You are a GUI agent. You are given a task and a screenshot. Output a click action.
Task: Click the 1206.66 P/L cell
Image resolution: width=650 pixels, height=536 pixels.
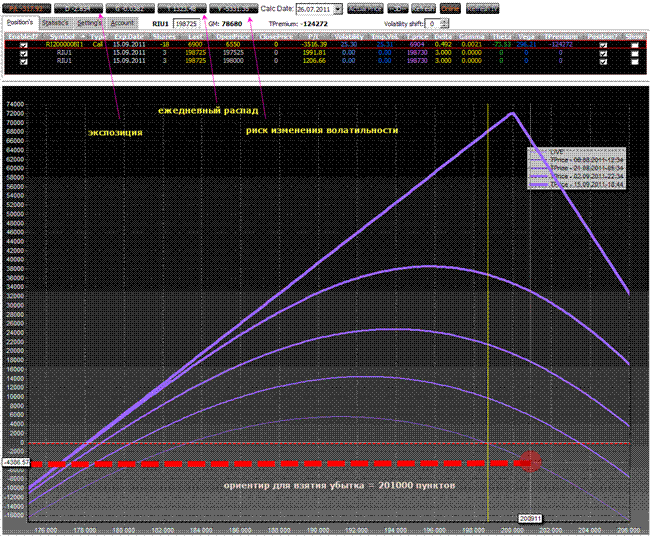coord(315,61)
